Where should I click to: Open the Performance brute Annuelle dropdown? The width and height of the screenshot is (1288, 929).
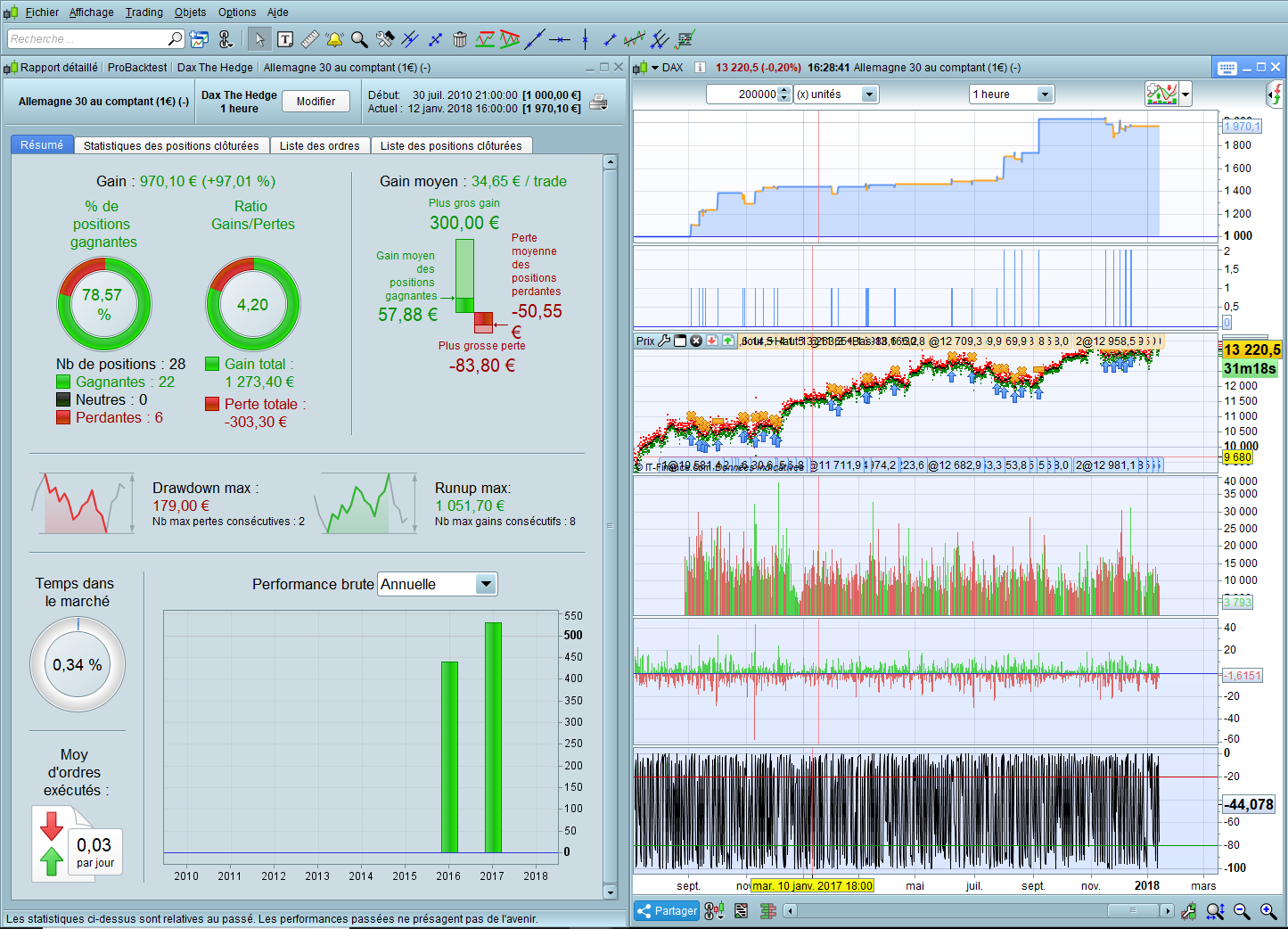pyautogui.click(x=486, y=584)
